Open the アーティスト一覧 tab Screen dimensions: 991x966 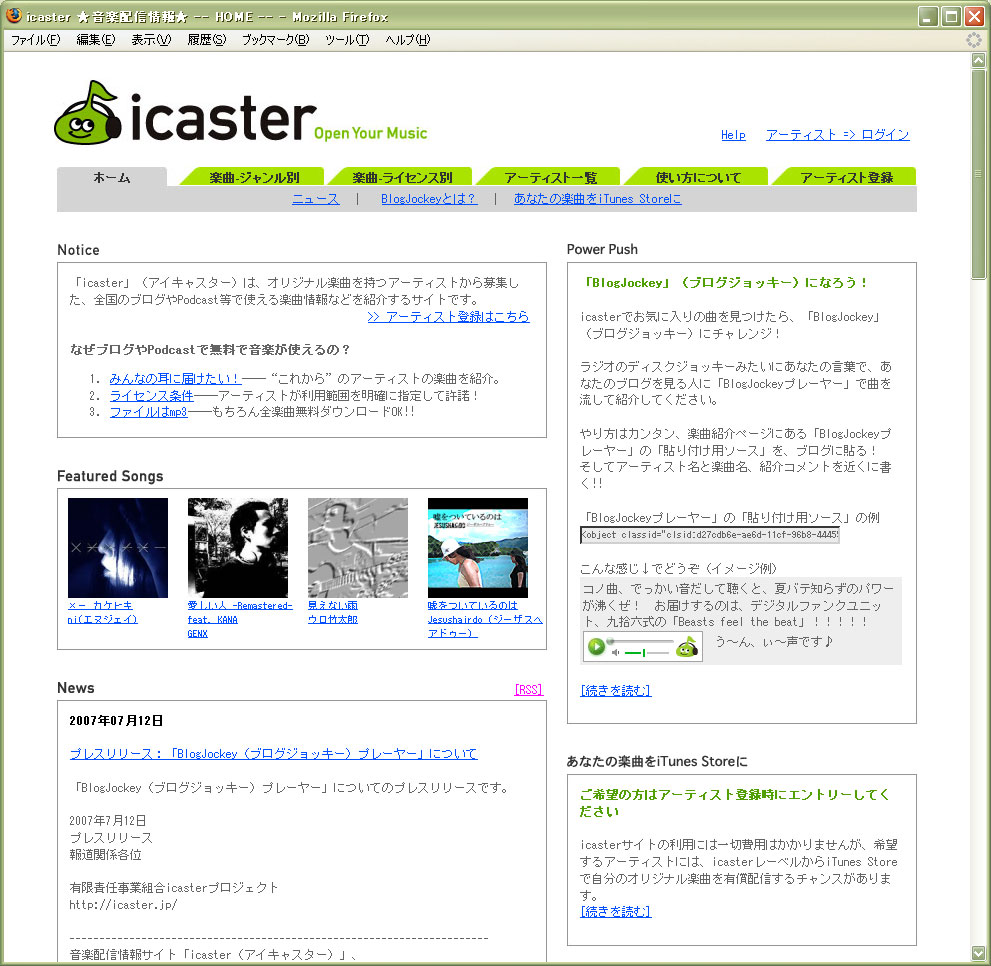point(550,177)
